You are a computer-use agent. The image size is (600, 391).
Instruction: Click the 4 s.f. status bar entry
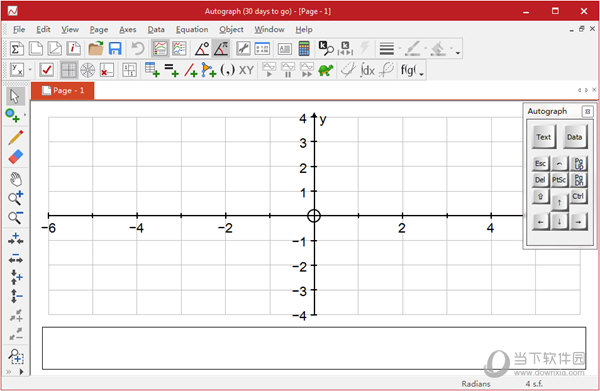click(x=534, y=384)
